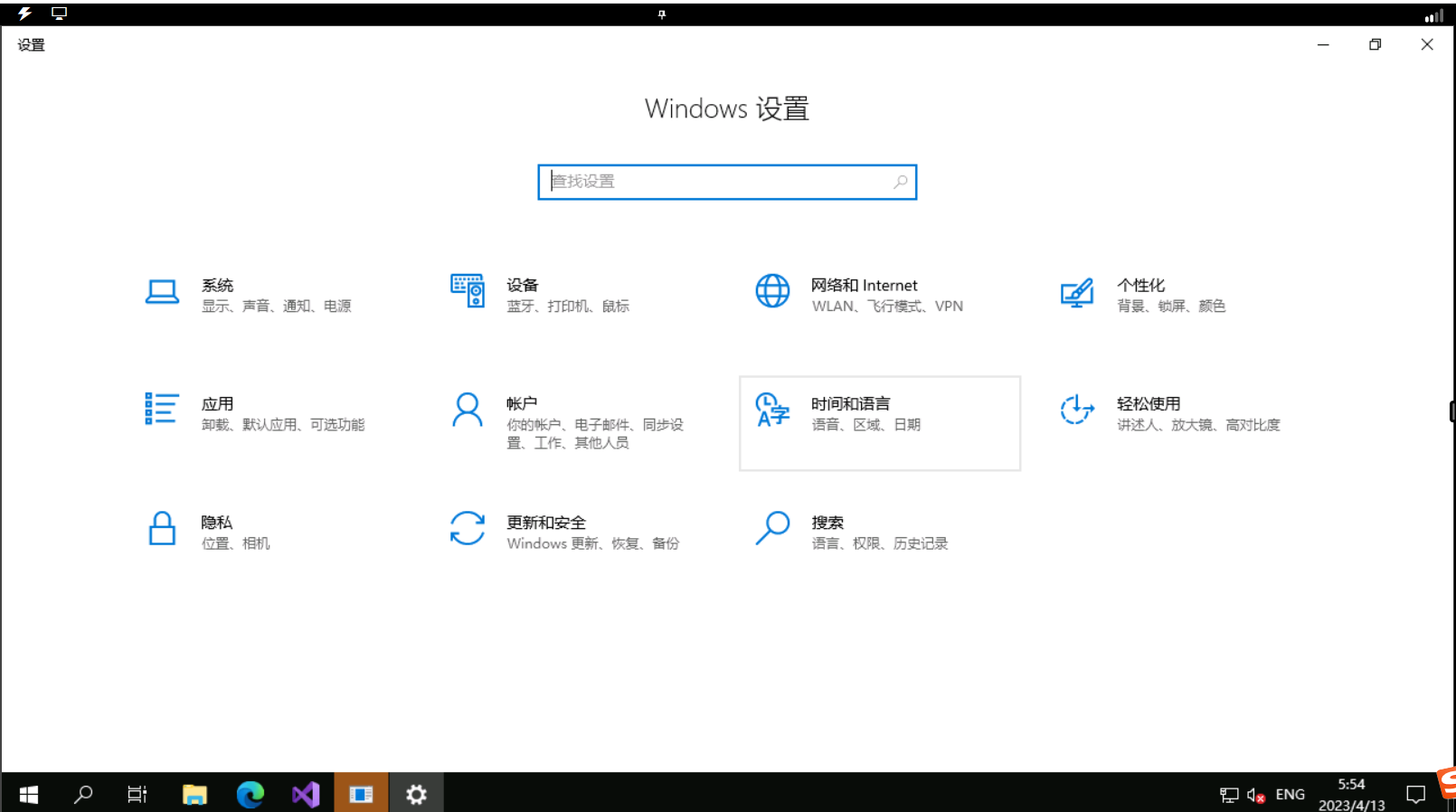Screen dimensions: 1456x812
Task: Open network status tray icon
Action: [1229, 795]
